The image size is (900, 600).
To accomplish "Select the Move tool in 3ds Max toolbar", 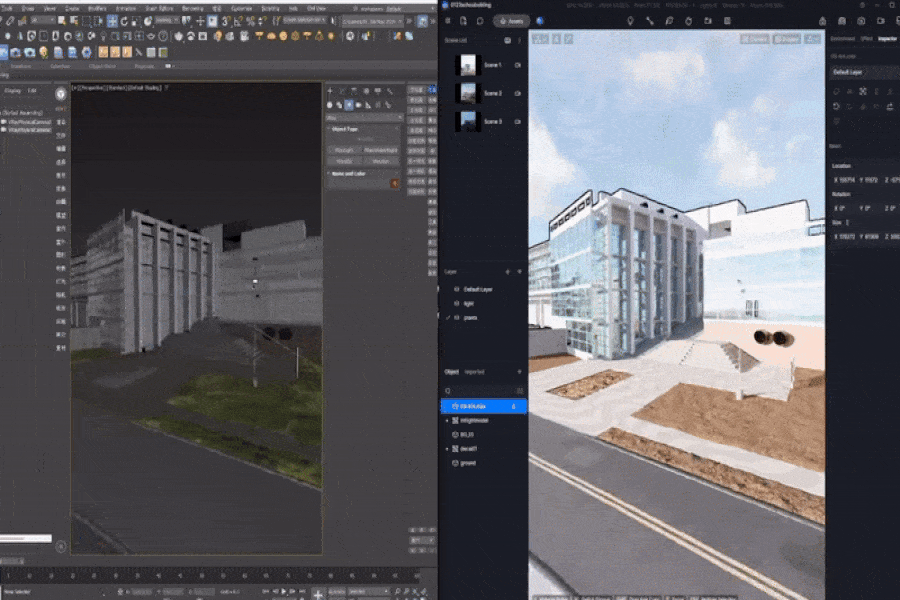I will pyautogui.click(x=112, y=21).
